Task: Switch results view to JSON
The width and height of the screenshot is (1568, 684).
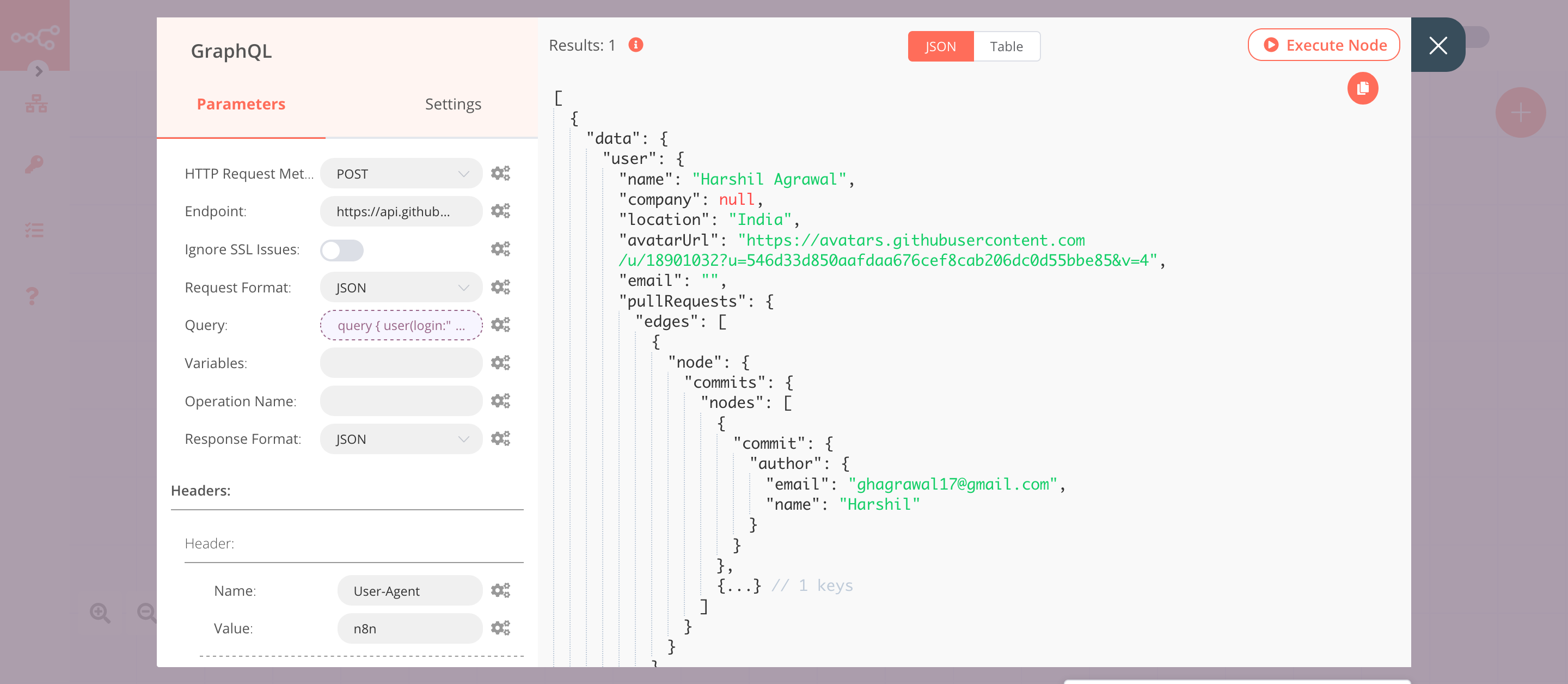Action: [x=940, y=46]
